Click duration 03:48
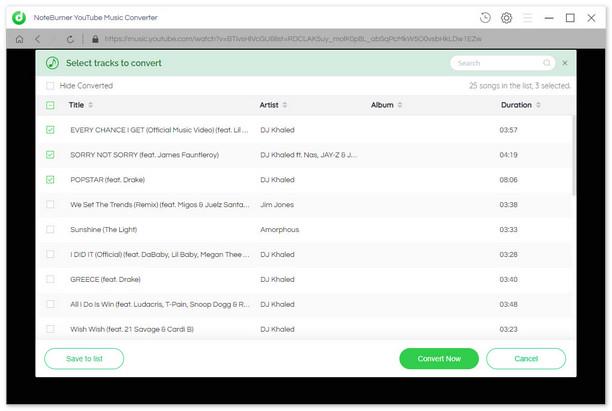Viewport: 612px width, 411px height. click(x=509, y=304)
